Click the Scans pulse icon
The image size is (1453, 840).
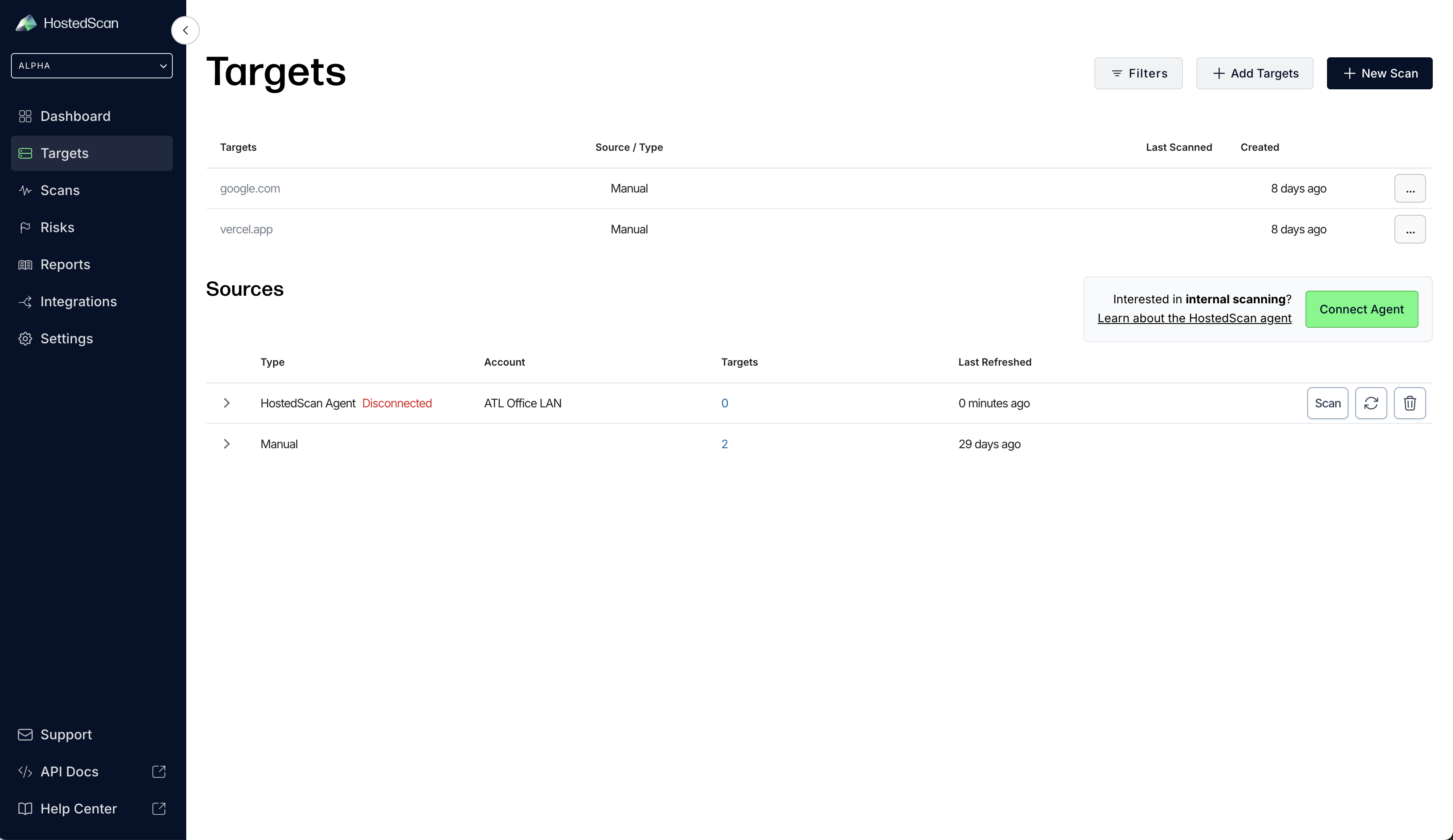point(25,190)
